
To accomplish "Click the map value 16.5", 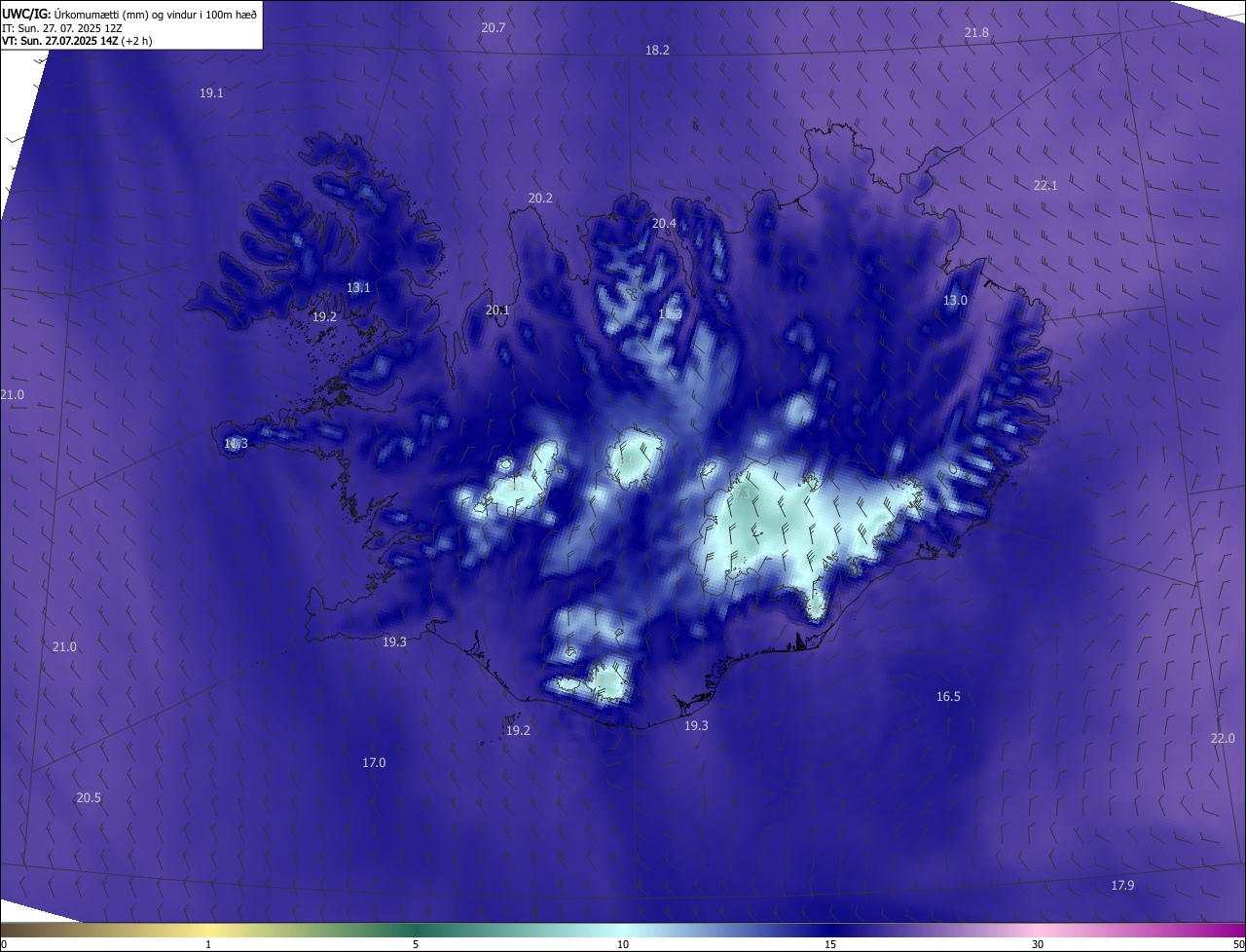I will [x=948, y=697].
